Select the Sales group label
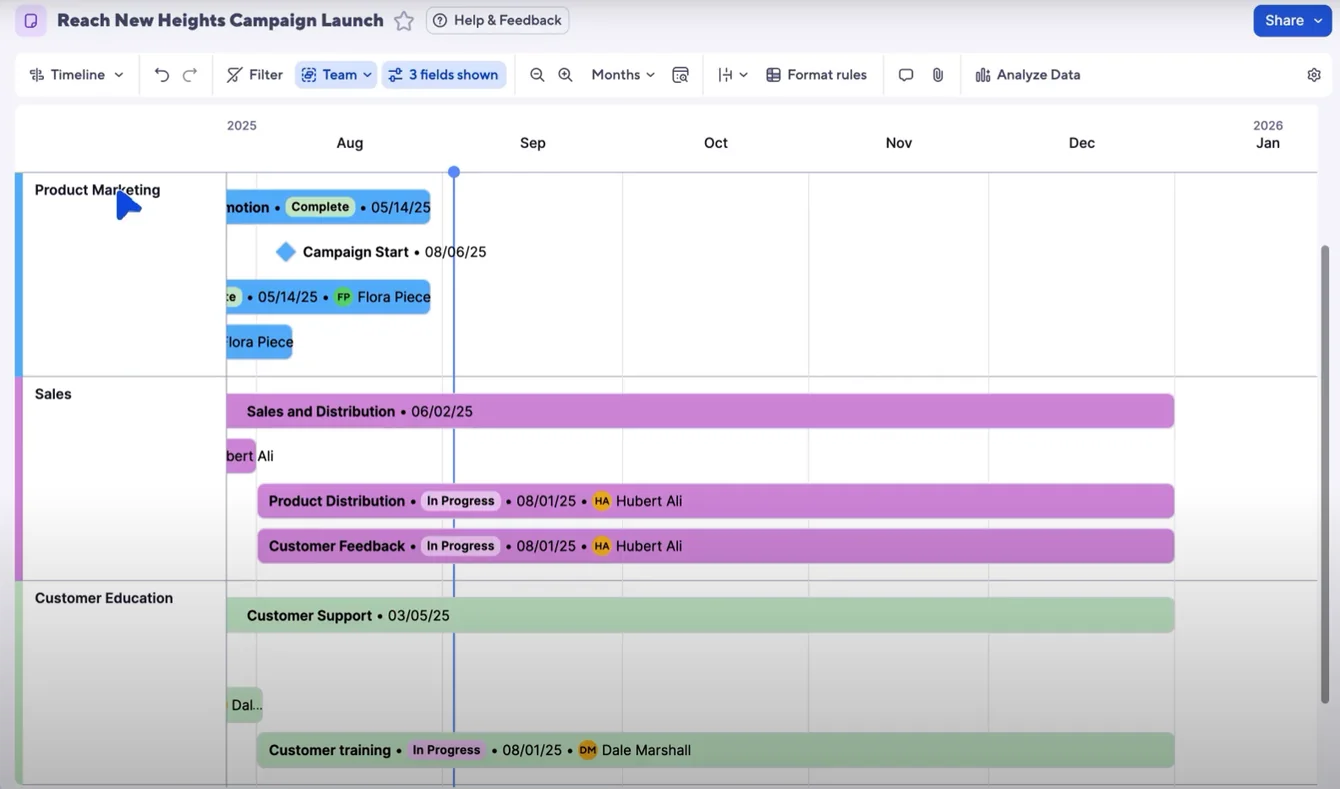Image resolution: width=1340 pixels, height=789 pixels. point(53,394)
